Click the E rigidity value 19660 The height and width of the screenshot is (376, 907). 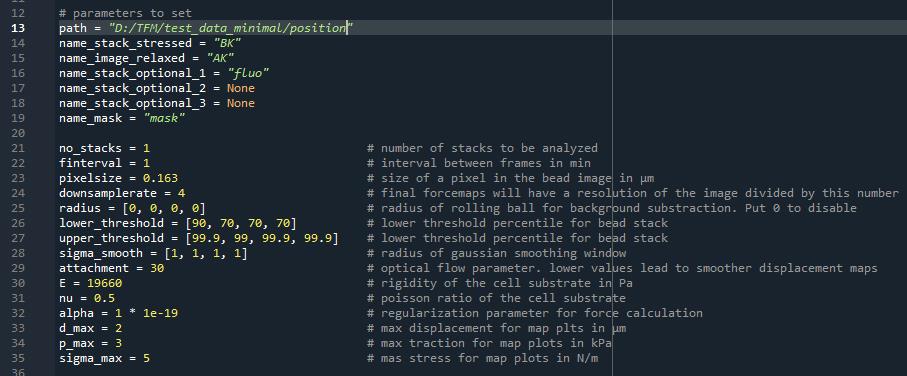tap(104, 283)
